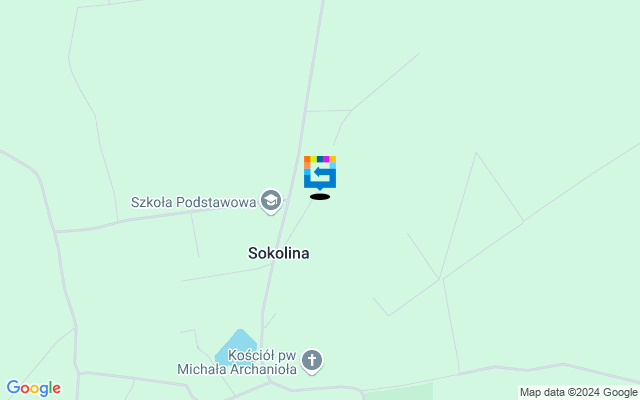Click the long diagonal road toward upper right

pos(541,211)
